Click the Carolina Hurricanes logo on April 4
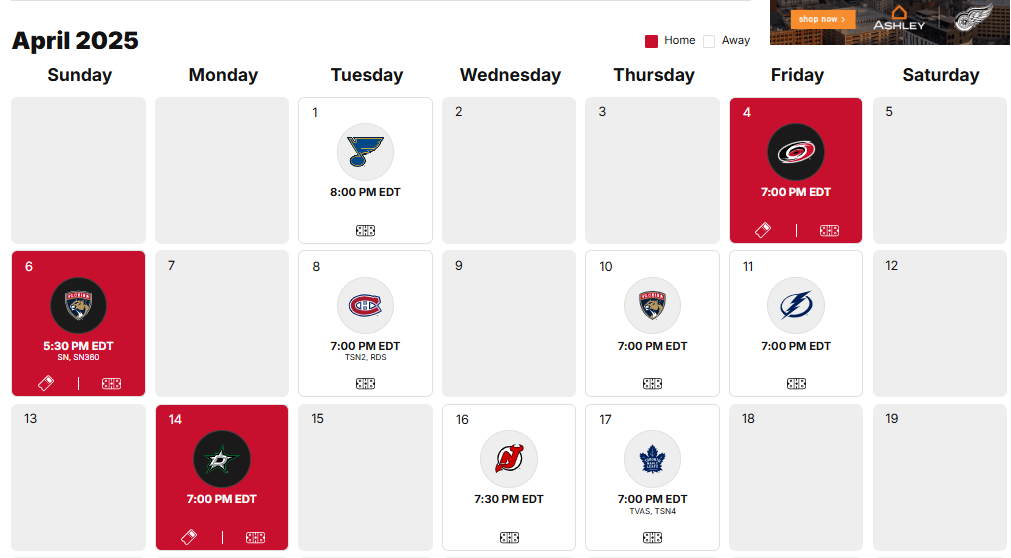1011x558 pixels. pos(796,152)
